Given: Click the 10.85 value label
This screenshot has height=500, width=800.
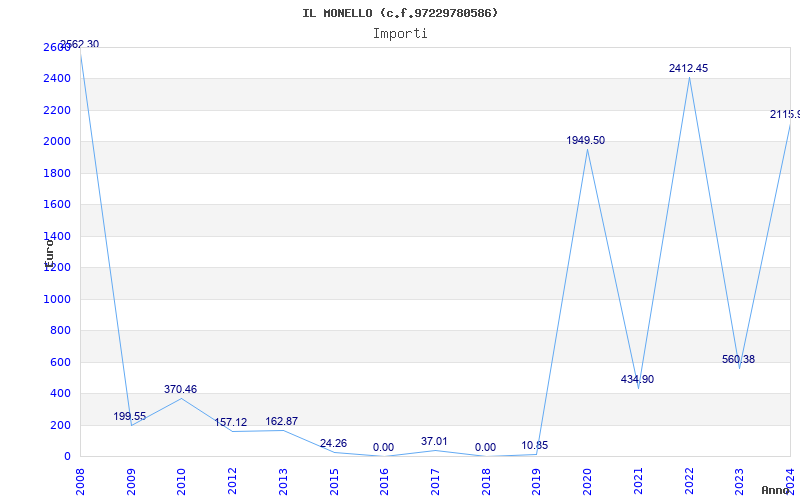Looking at the screenshot, I should (535, 445).
